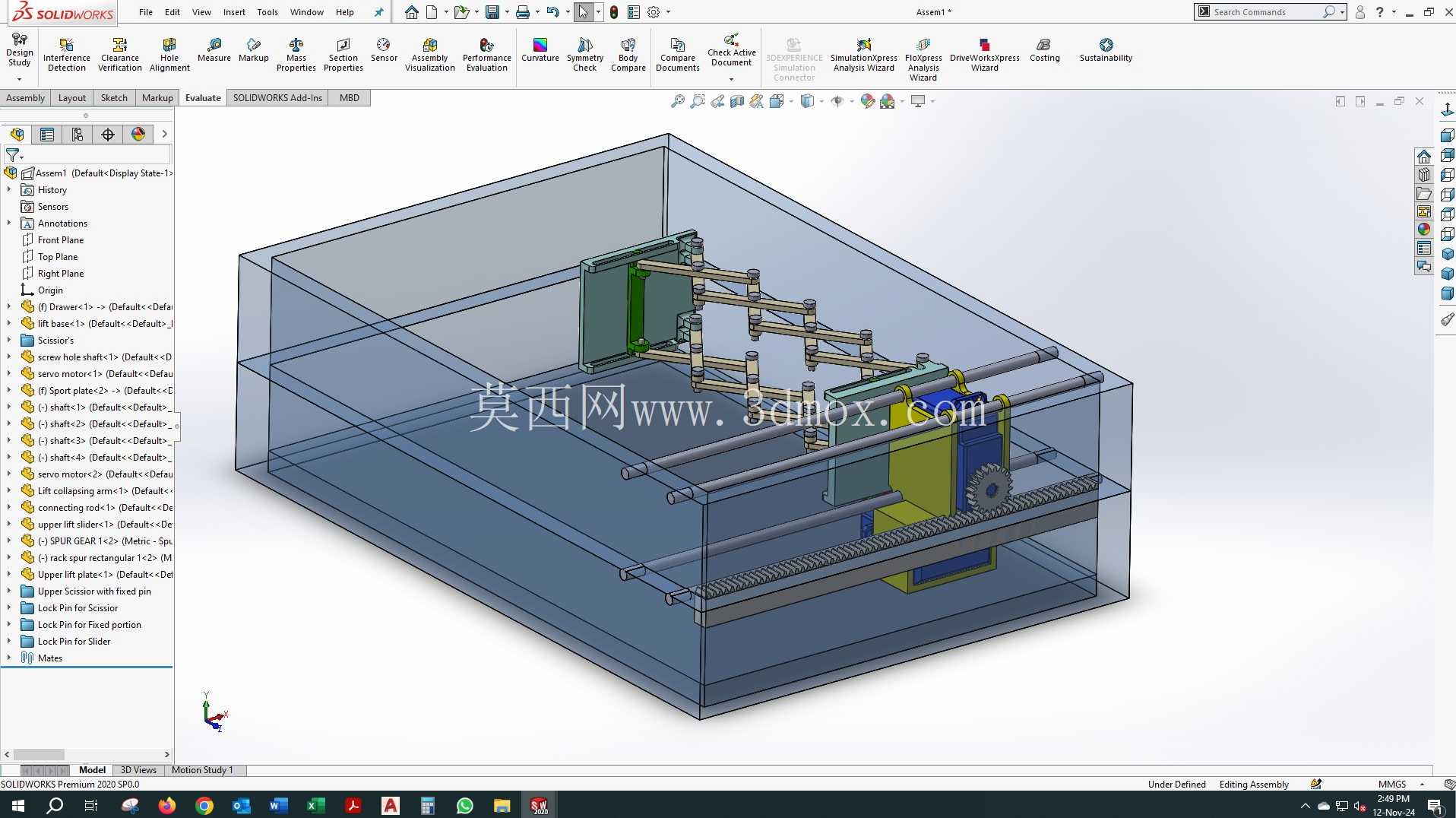1456x818 pixels.
Task: Click the taskbar clock
Action: point(1393,805)
